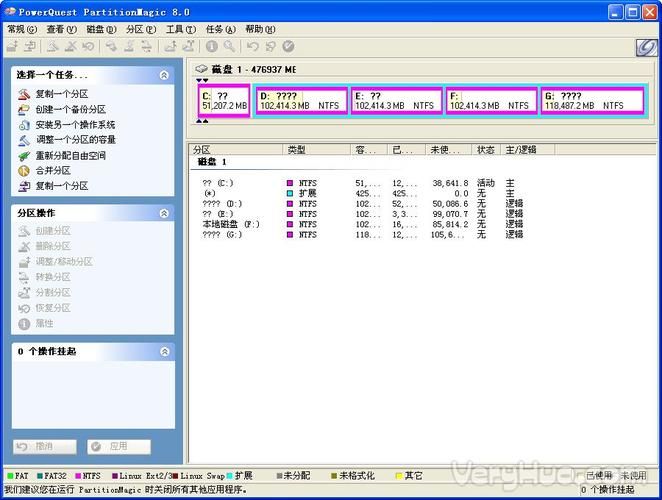Viewport: 662px width, 500px height.
Task: Choose the 创建一个备份分区 task link
Action: click(71, 109)
